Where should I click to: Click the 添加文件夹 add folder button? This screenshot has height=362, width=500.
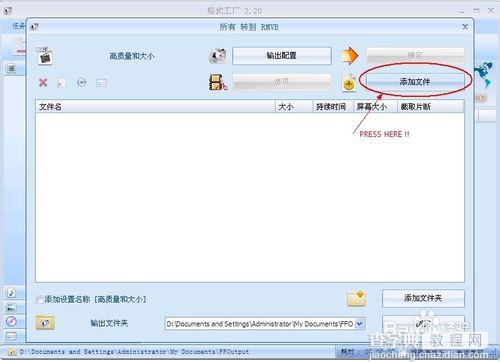[423, 298]
